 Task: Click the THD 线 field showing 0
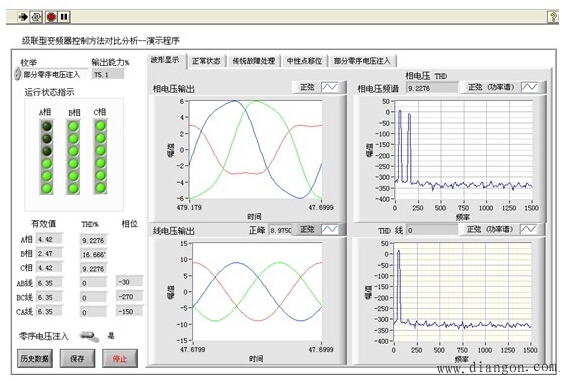pyautogui.click(x=432, y=230)
